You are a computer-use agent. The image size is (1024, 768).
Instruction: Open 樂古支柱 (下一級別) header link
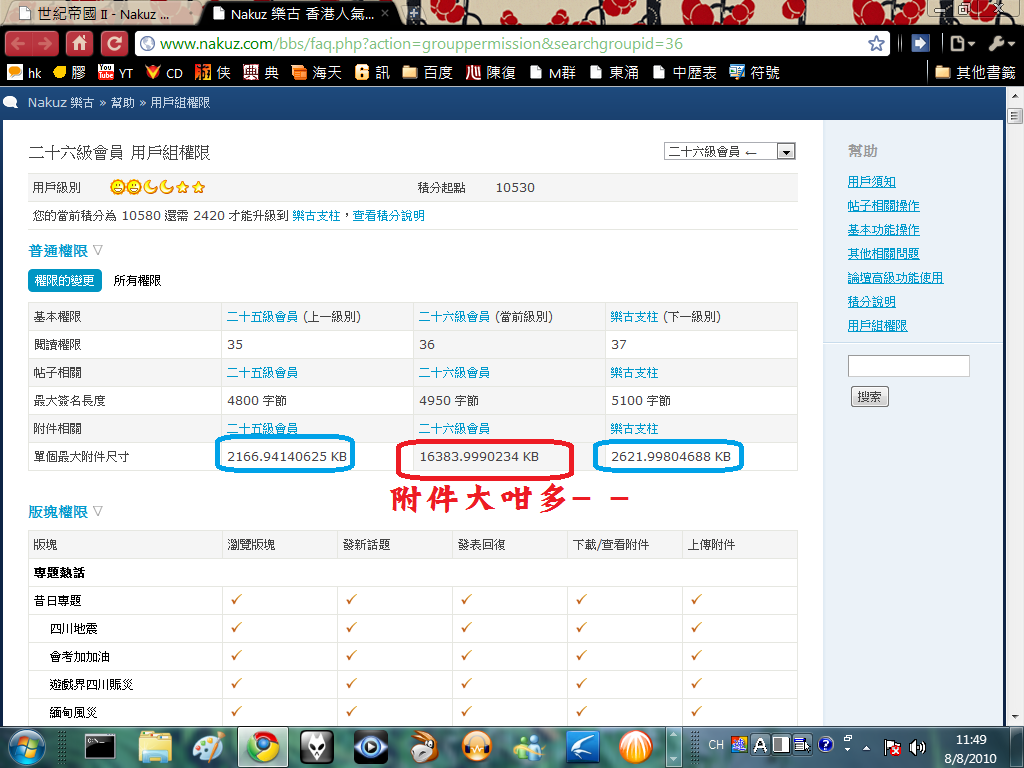tap(634, 317)
